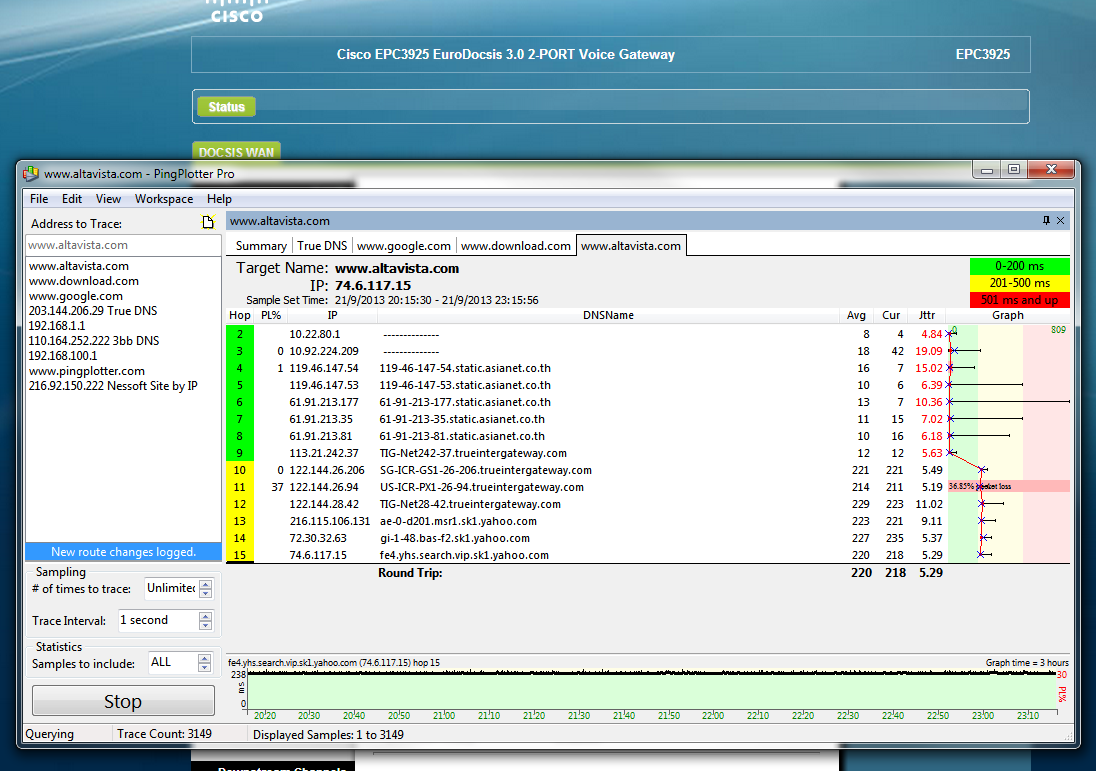
Task: Increase Samples to include with the up arrow
Action: point(204,658)
